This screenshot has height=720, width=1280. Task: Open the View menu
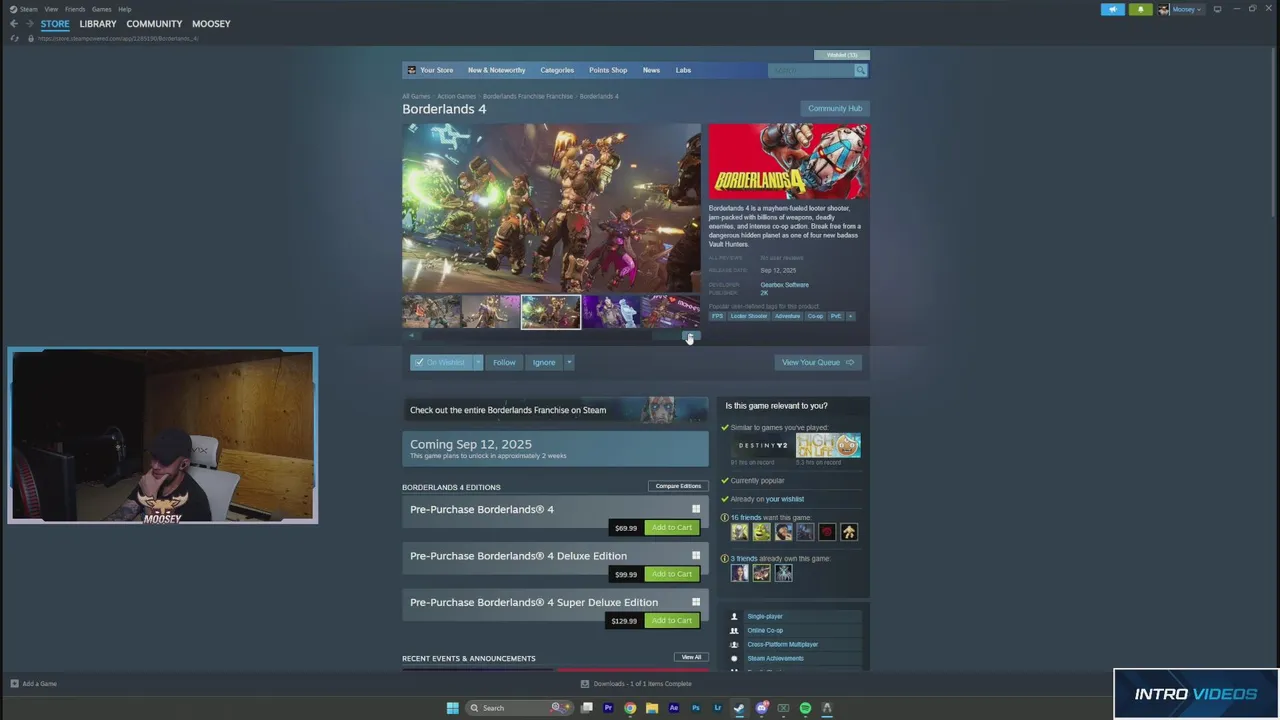coord(51,9)
